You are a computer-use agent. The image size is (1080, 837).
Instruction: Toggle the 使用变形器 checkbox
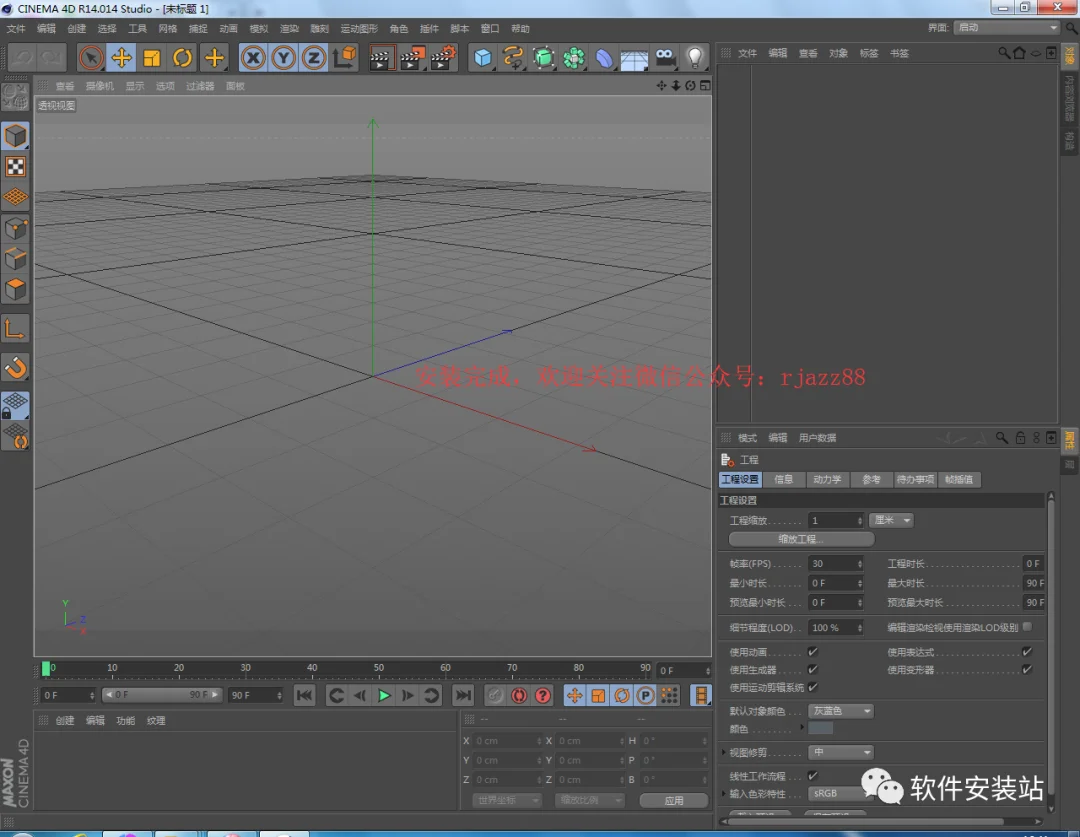point(1027,670)
